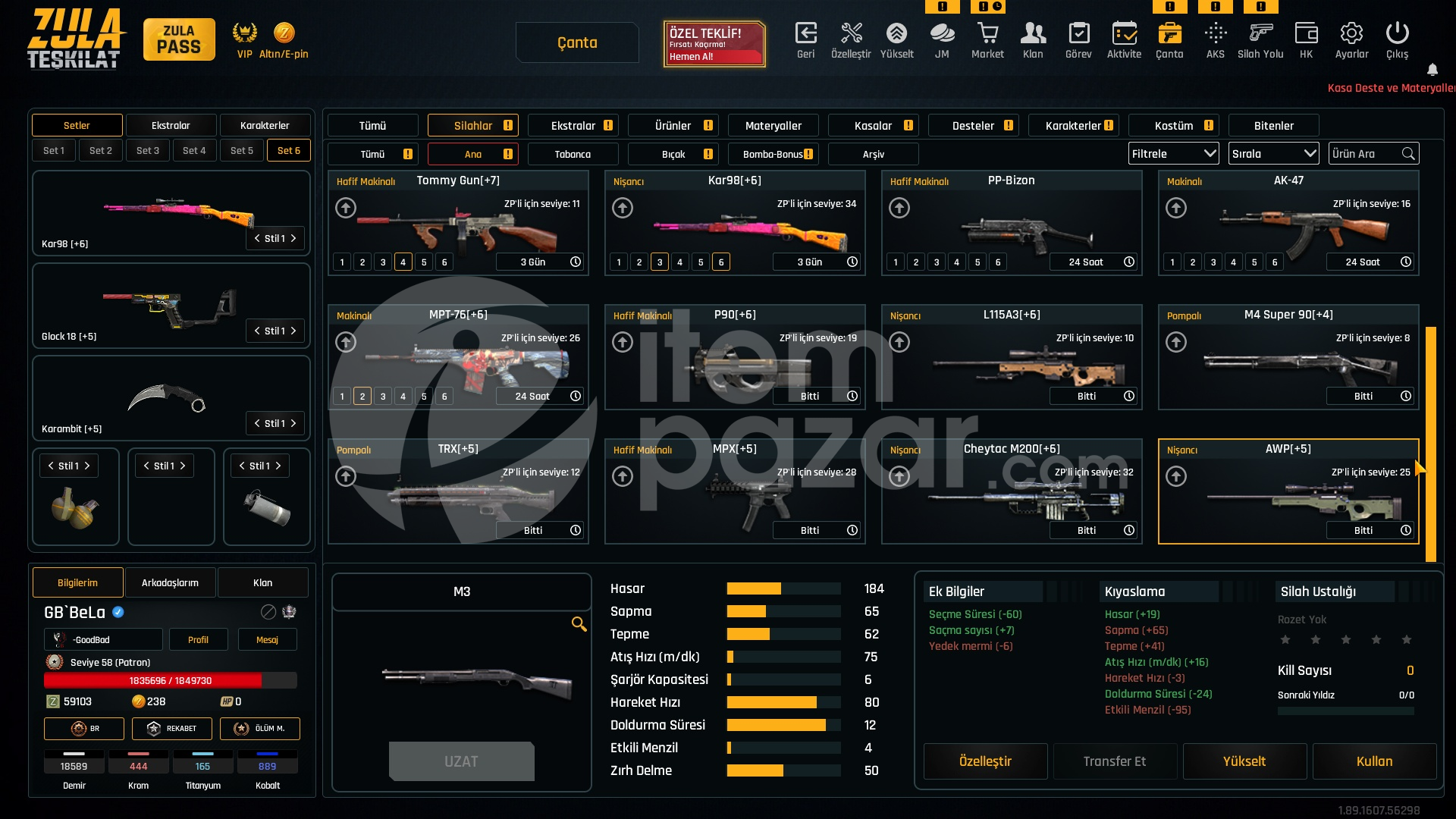Image resolution: width=1456 pixels, height=819 pixels.
Task: Toggle set slot 3 on AK-47 card
Action: [1213, 262]
